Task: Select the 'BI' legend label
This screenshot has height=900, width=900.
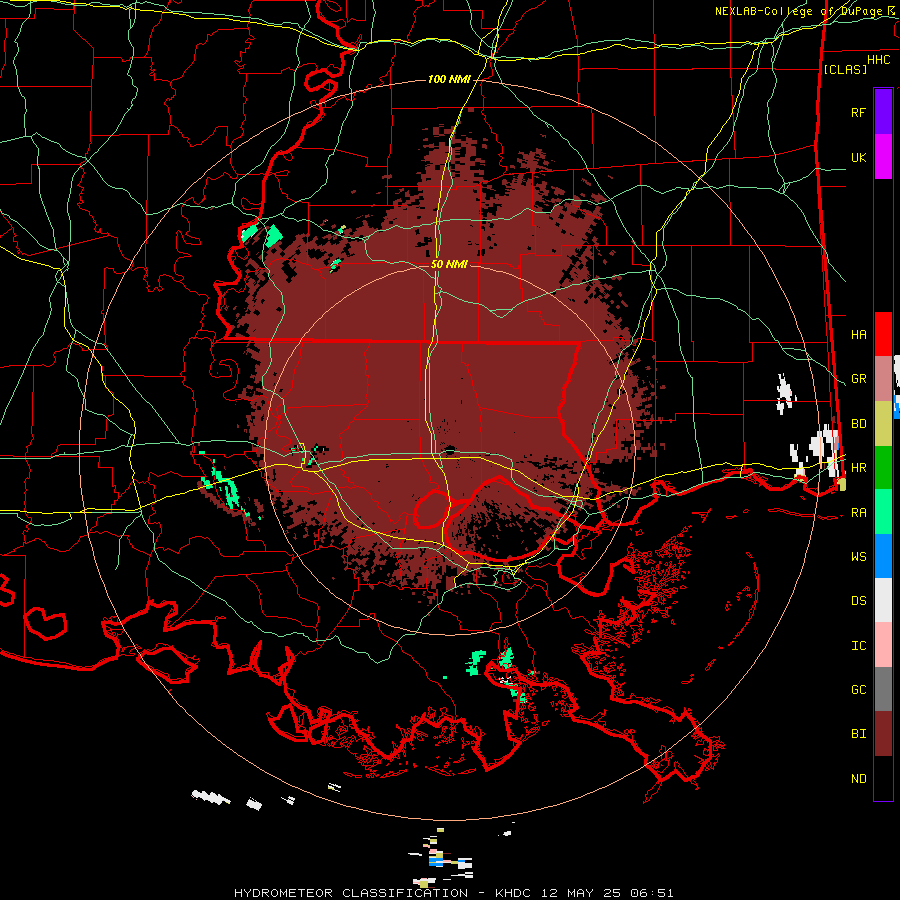Action: tap(859, 734)
